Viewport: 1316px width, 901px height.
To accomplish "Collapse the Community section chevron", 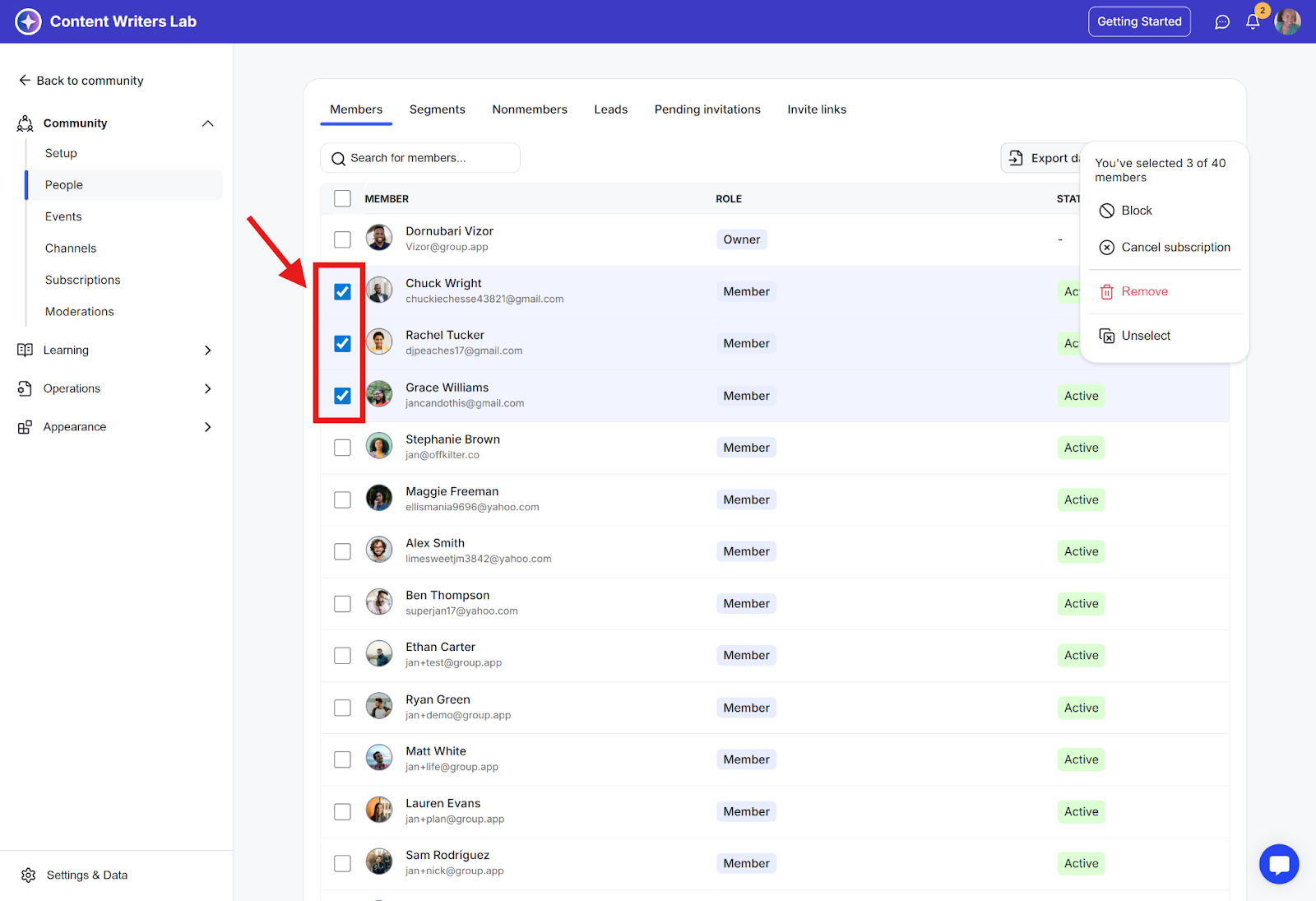I will pyautogui.click(x=208, y=123).
